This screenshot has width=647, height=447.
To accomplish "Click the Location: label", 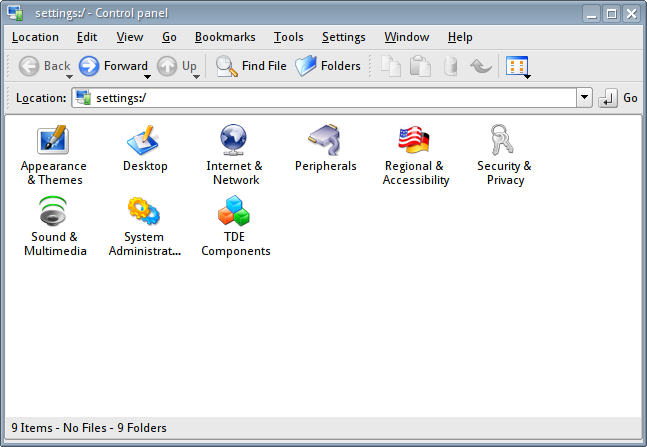I will pyautogui.click(x=41, y=98).
